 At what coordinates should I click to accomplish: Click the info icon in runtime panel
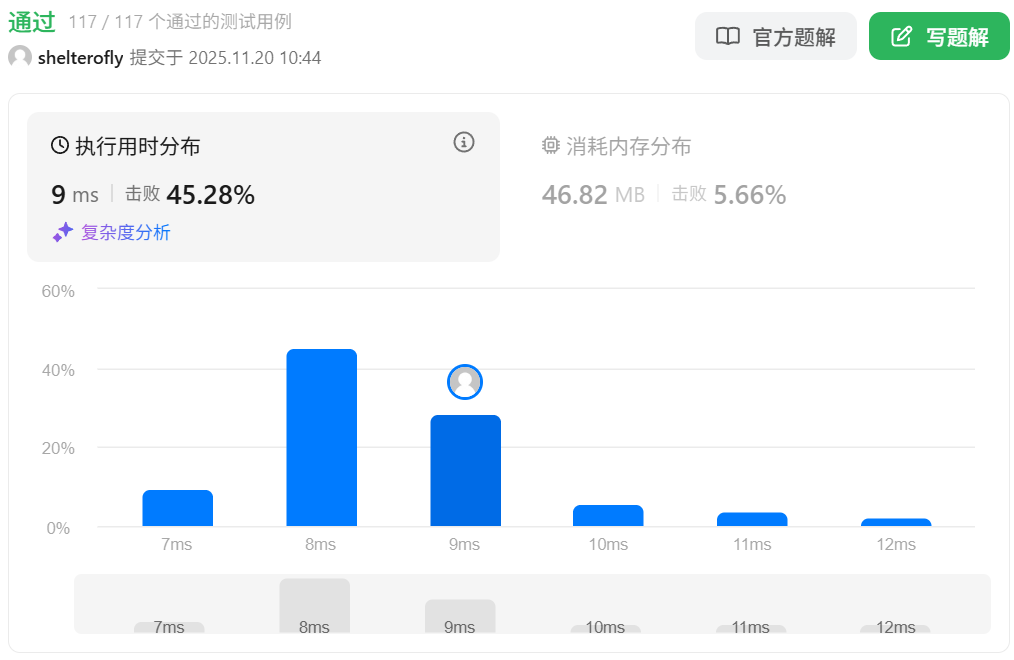click(x=464, y=142)
